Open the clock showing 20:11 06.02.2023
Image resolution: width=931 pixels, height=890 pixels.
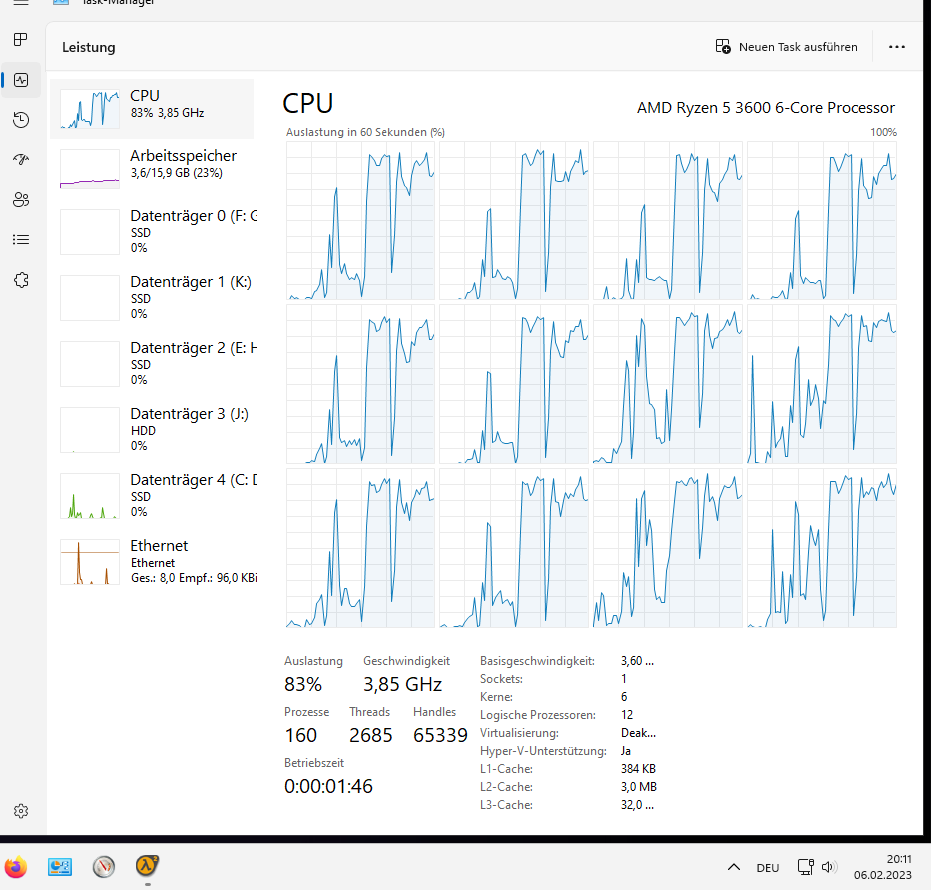[x=882, y=867]
